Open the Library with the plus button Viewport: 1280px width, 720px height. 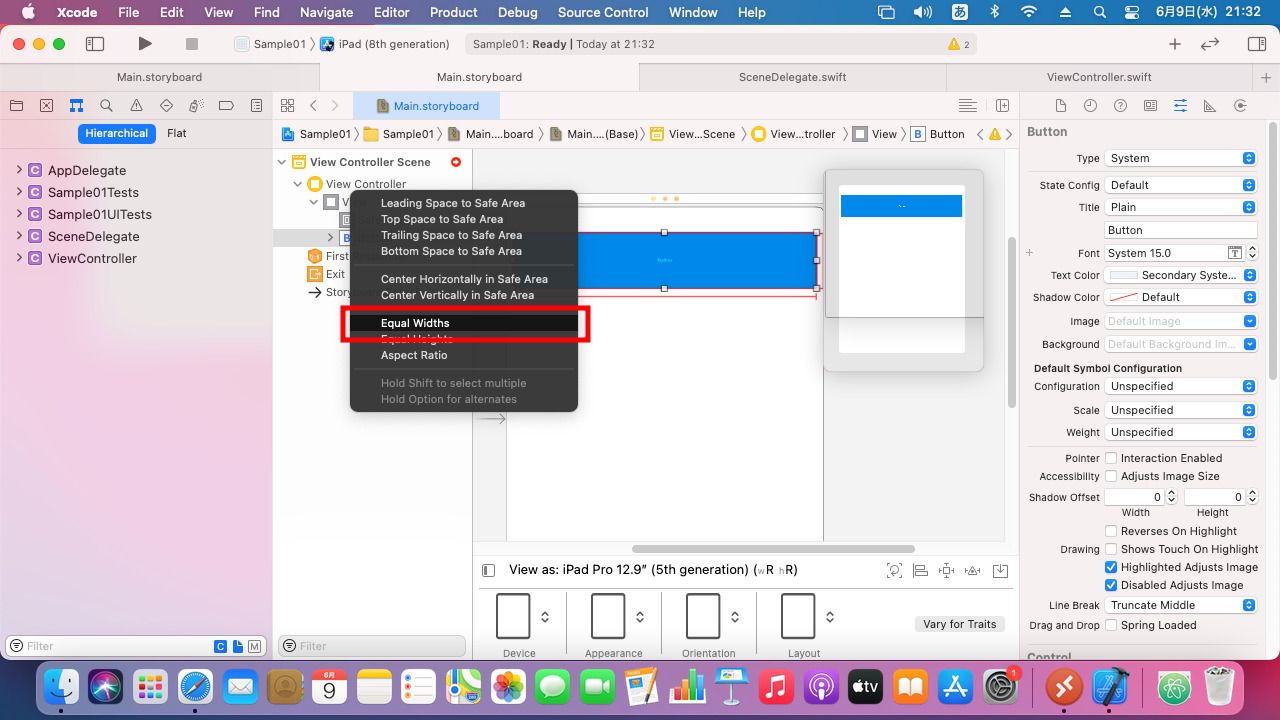1175,44
